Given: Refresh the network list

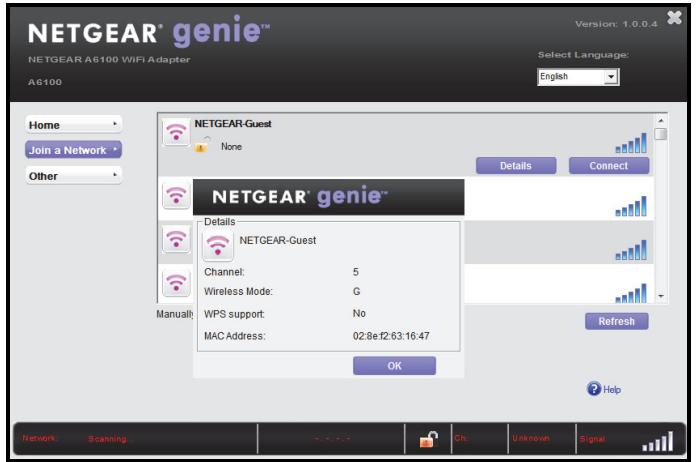Looking at the screenshot, I should point(617,321).
